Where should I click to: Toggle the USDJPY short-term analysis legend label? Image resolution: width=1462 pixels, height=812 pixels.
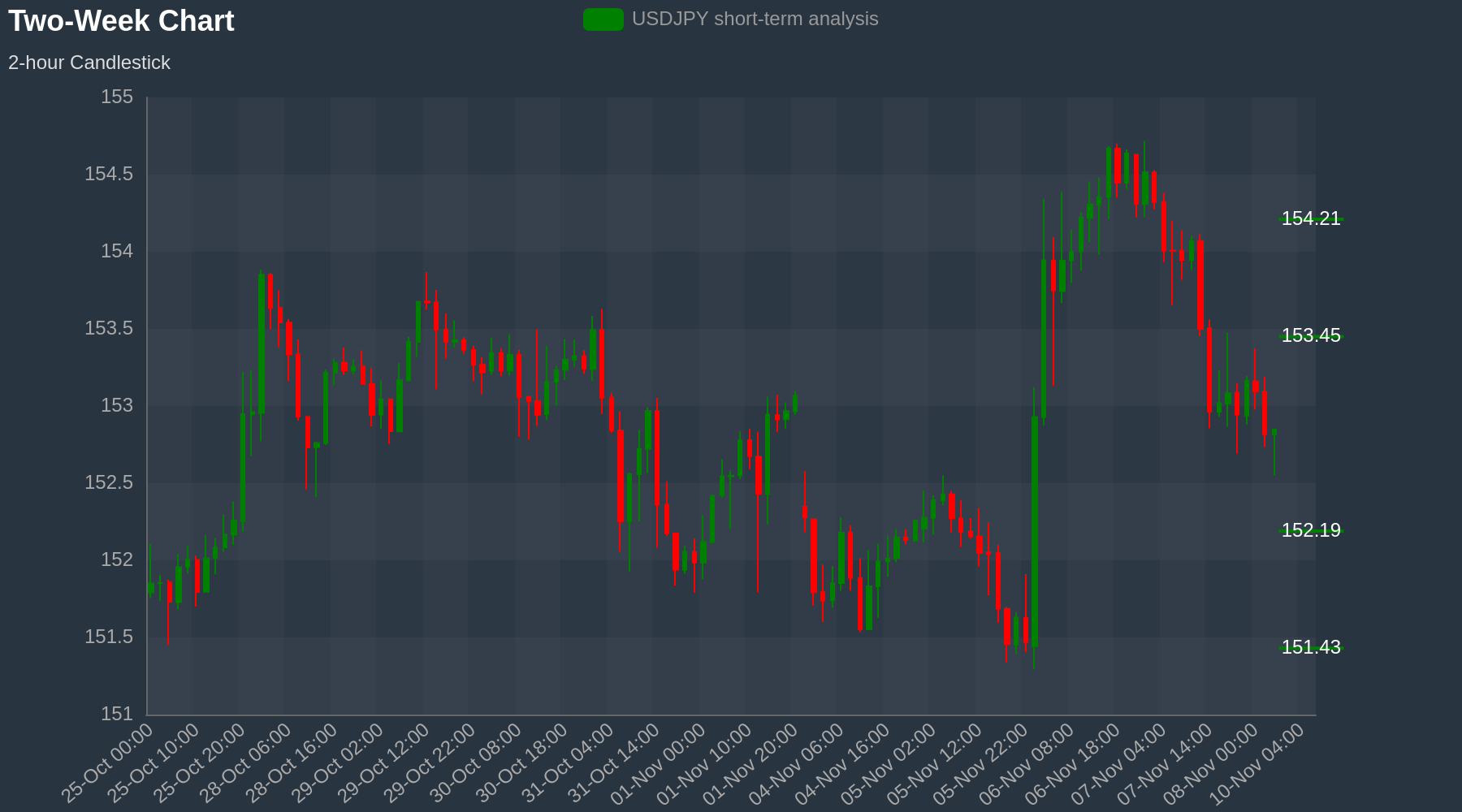point(755,19)
